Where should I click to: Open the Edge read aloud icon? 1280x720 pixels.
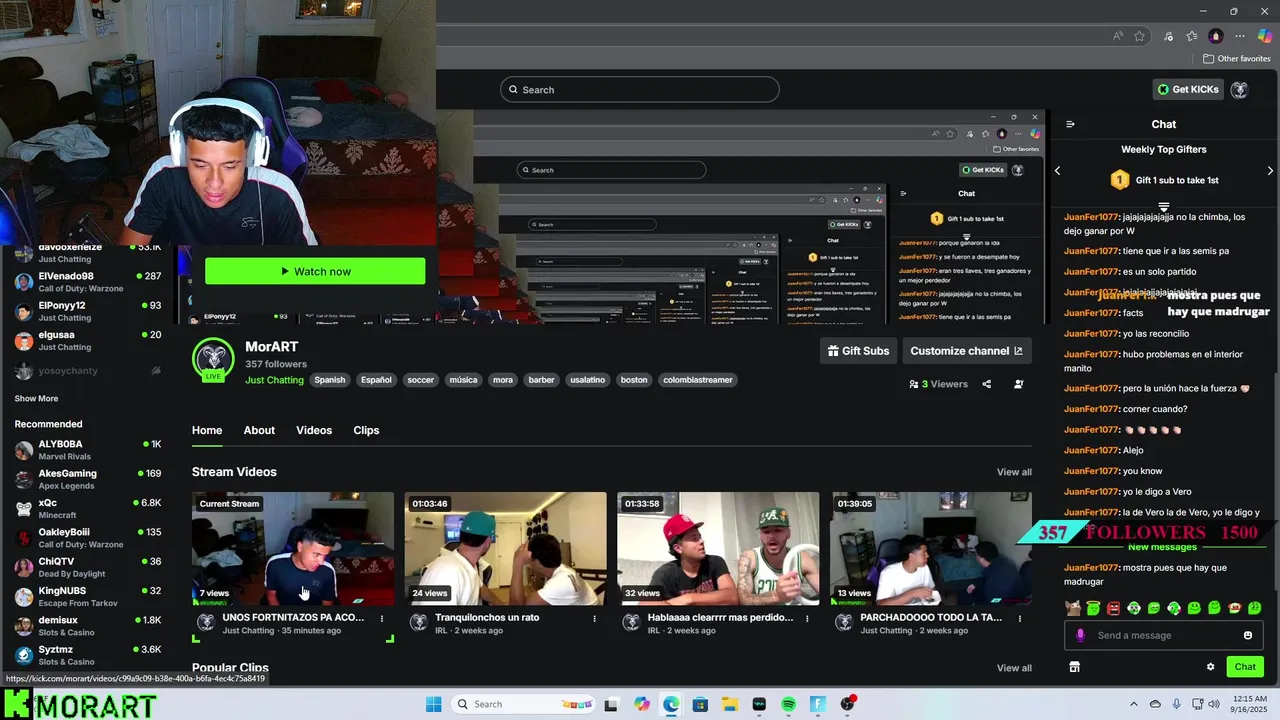[1117, 36]
